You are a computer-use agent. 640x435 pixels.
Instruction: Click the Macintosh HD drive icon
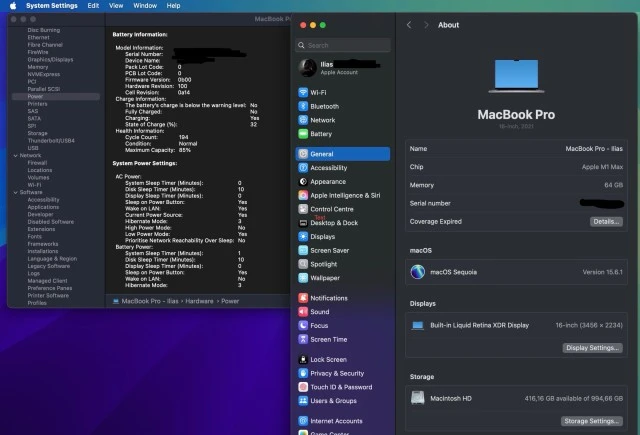[x=418, y=398]
